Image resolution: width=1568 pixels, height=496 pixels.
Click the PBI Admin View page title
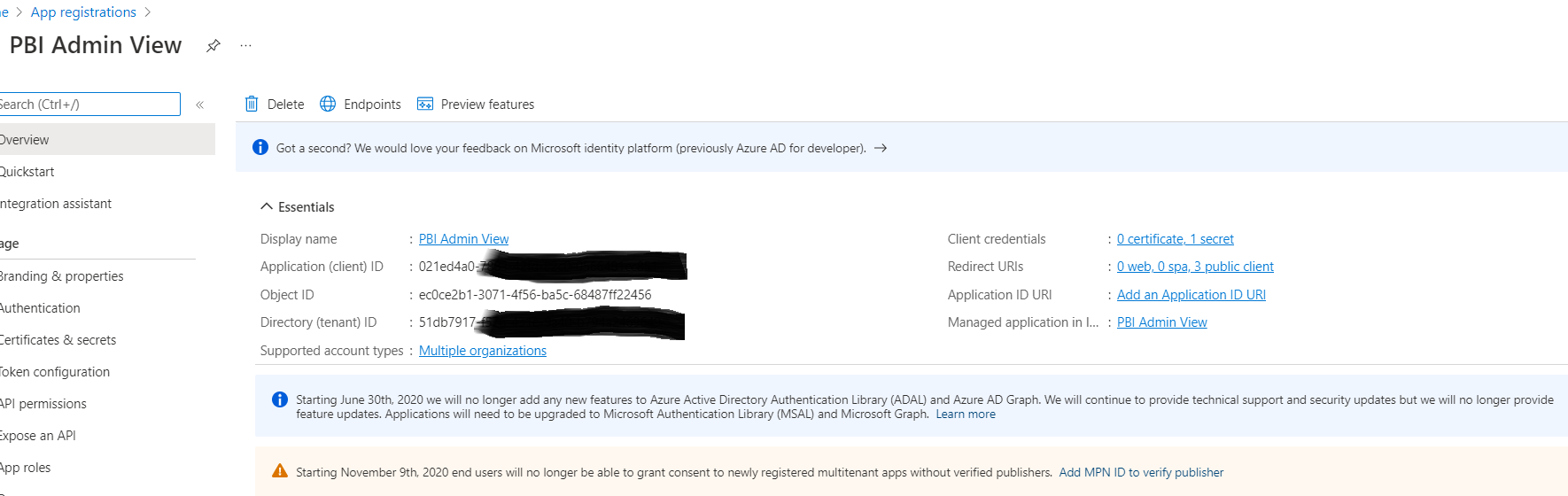96,45
